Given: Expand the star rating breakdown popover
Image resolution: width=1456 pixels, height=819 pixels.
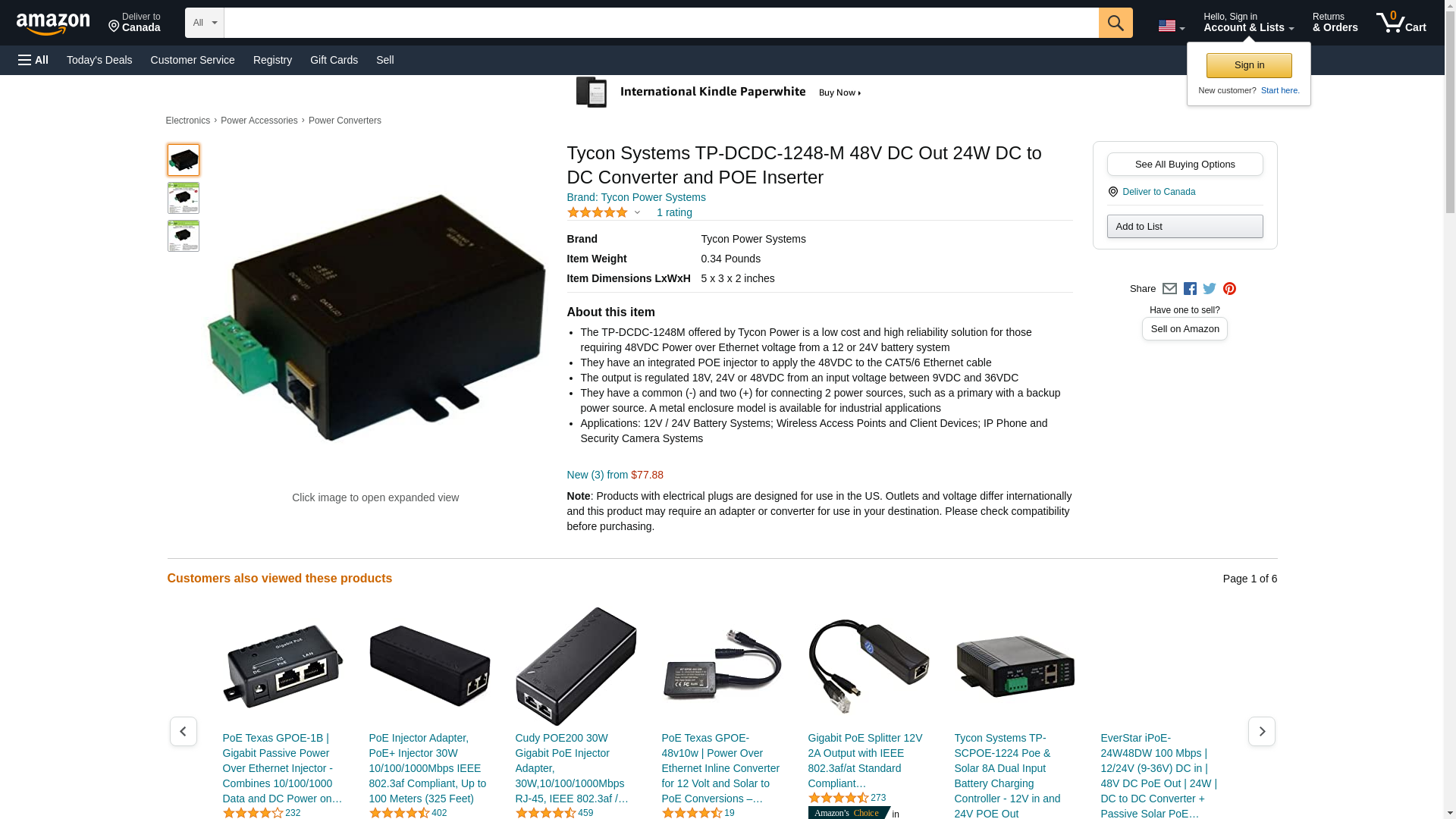Looking at the screenshot, I should [604, 213].
